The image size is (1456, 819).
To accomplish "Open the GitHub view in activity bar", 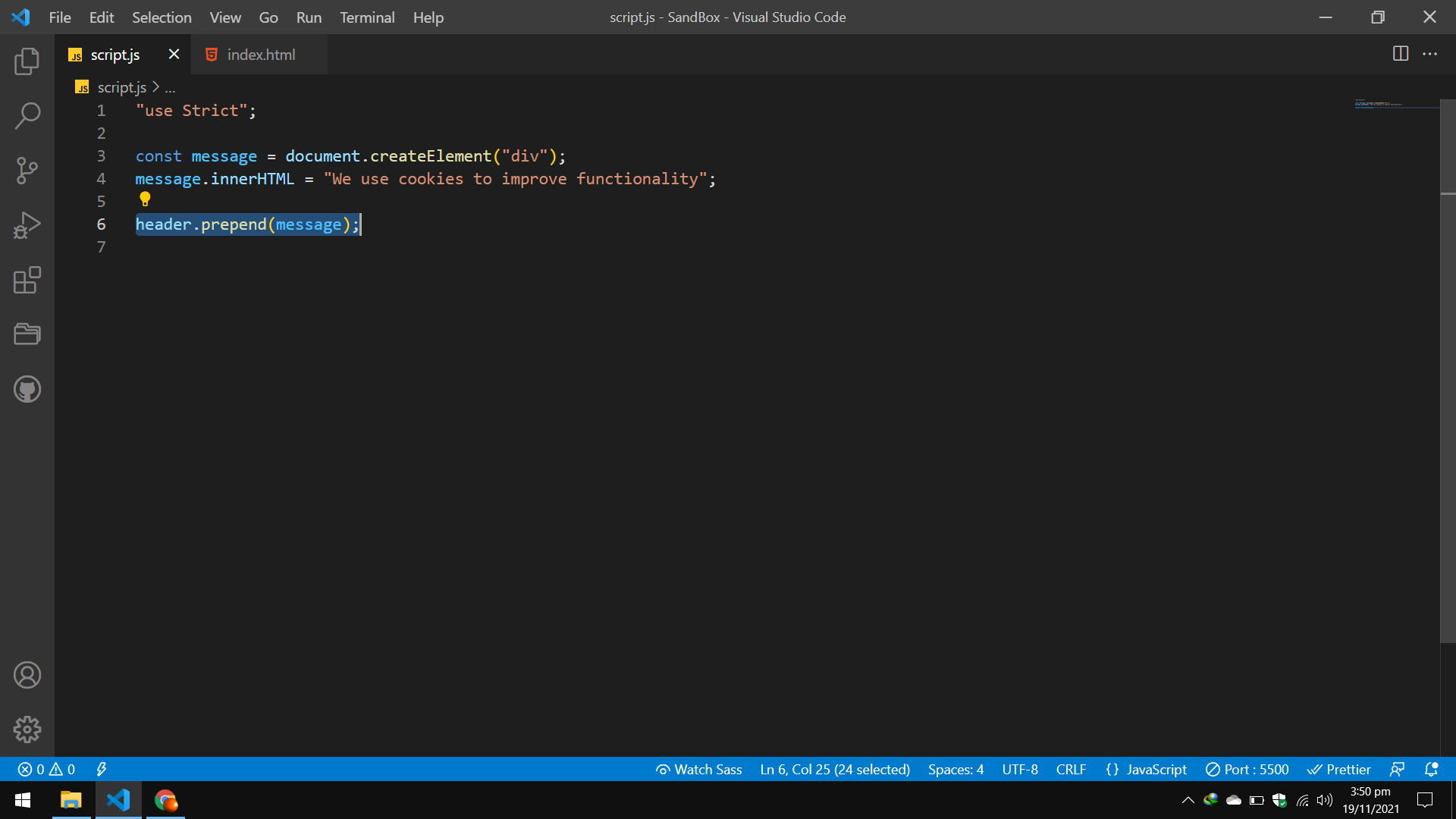I will coord(27,389).
